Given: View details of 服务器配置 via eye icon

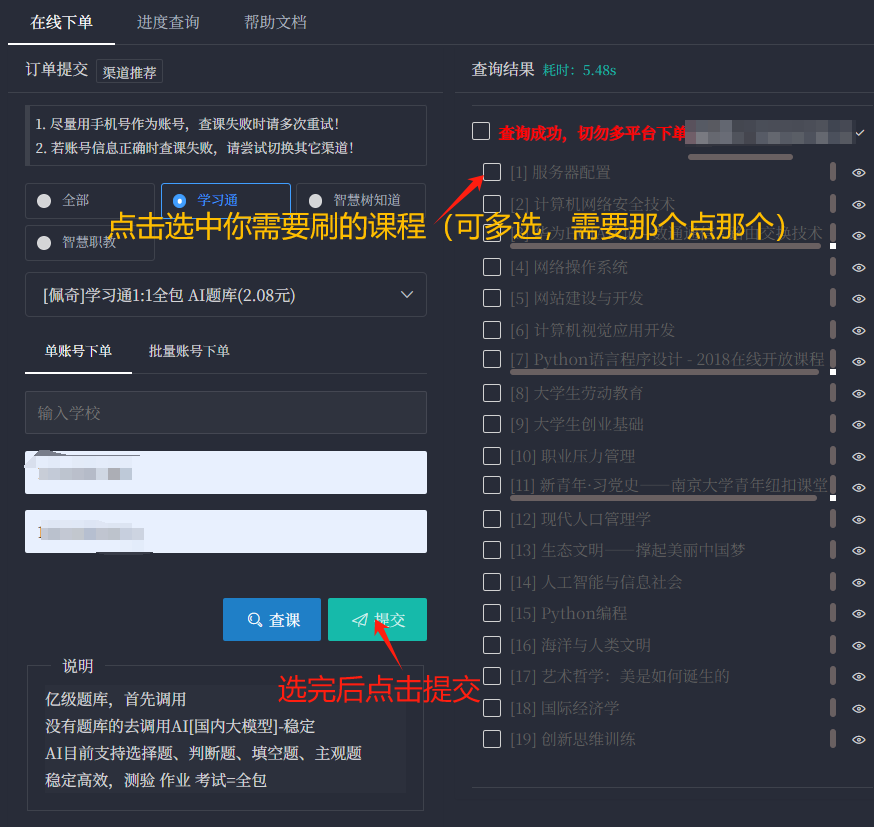Looking at the screenshot, I should [x=858, y=172].
